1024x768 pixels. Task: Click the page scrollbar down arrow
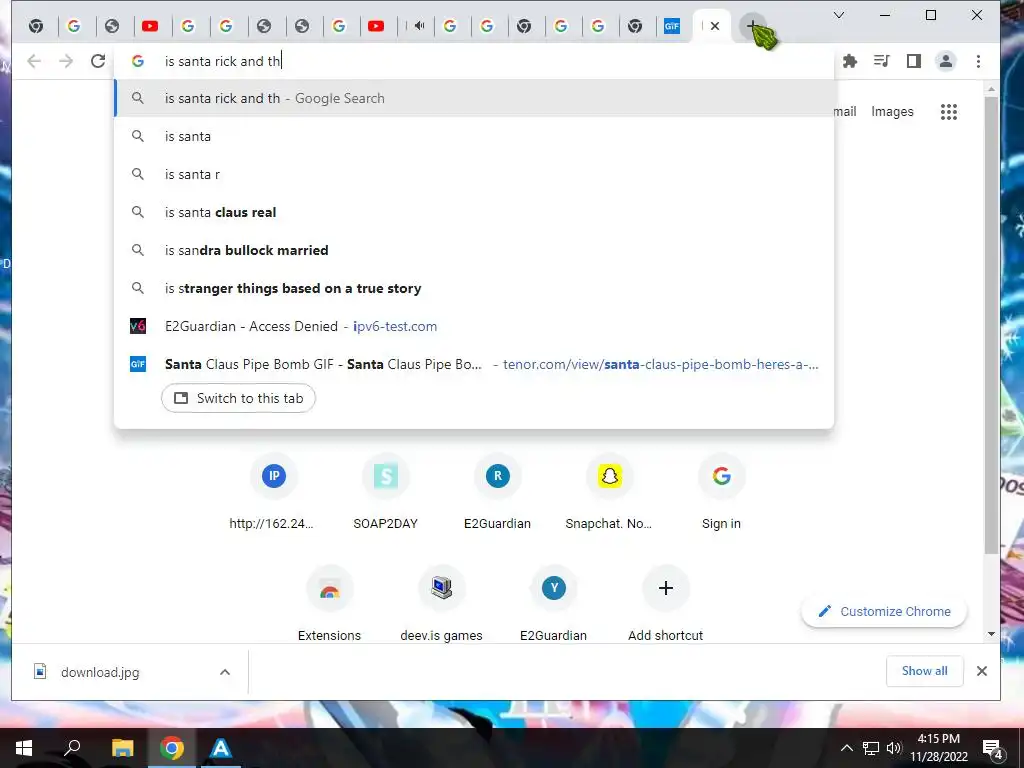[x=991, y=634]
